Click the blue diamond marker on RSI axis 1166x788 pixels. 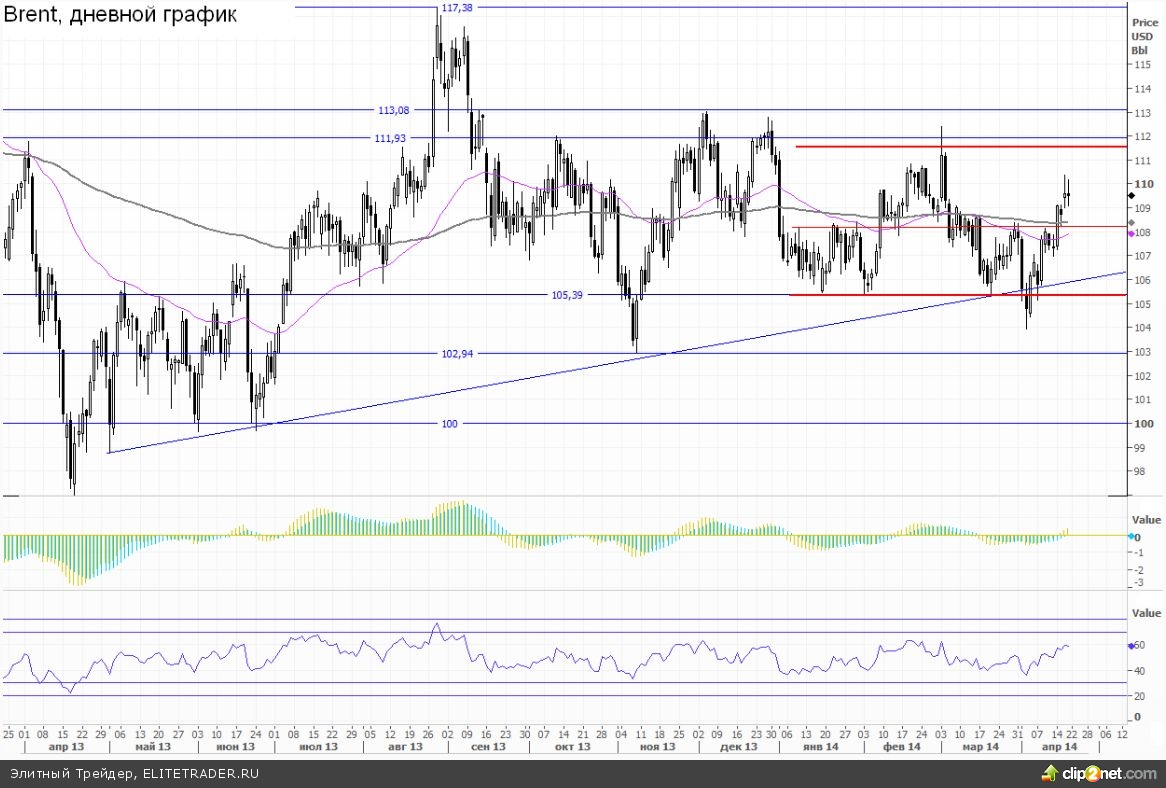(x=1131, y=646)
